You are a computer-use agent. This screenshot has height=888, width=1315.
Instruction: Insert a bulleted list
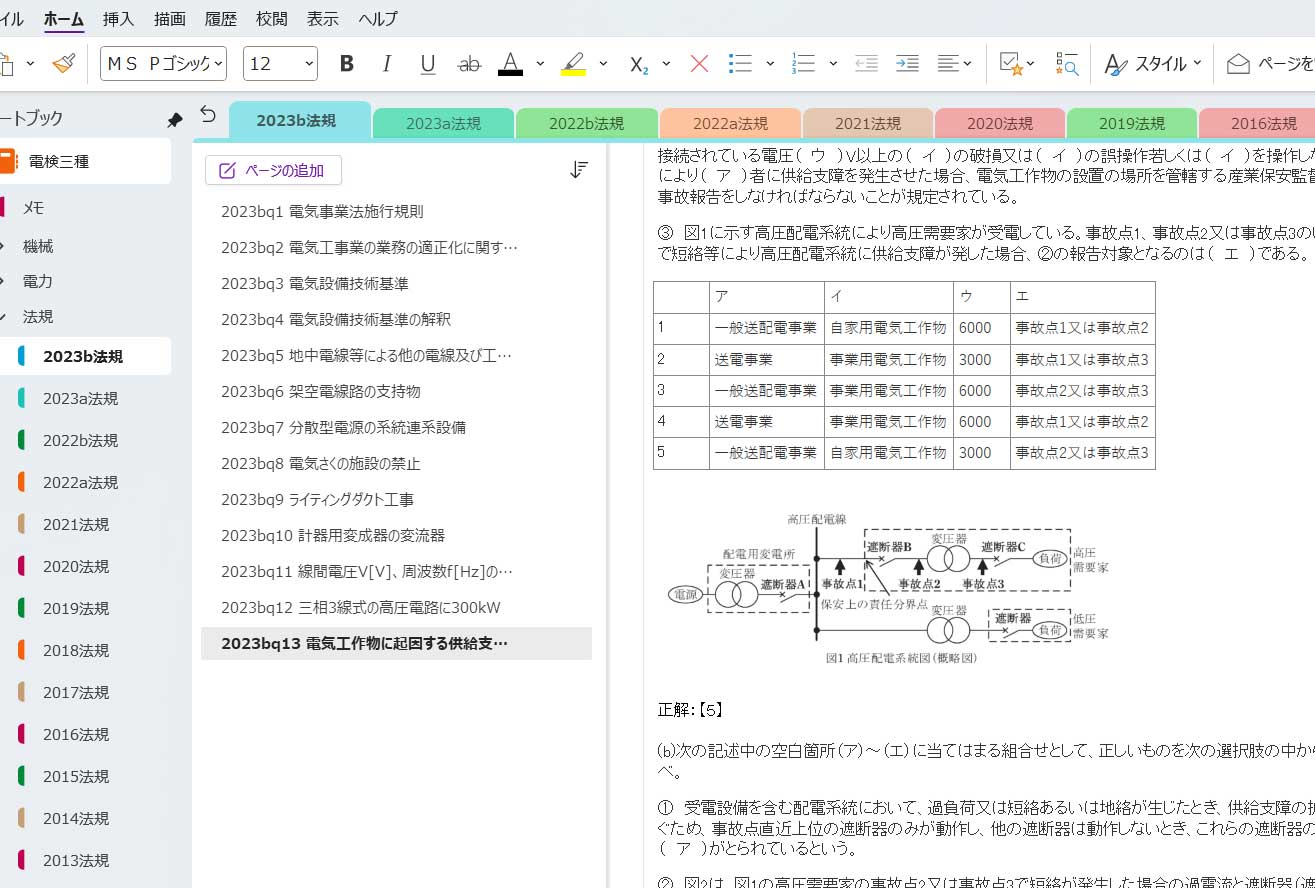tap(740, 64)
